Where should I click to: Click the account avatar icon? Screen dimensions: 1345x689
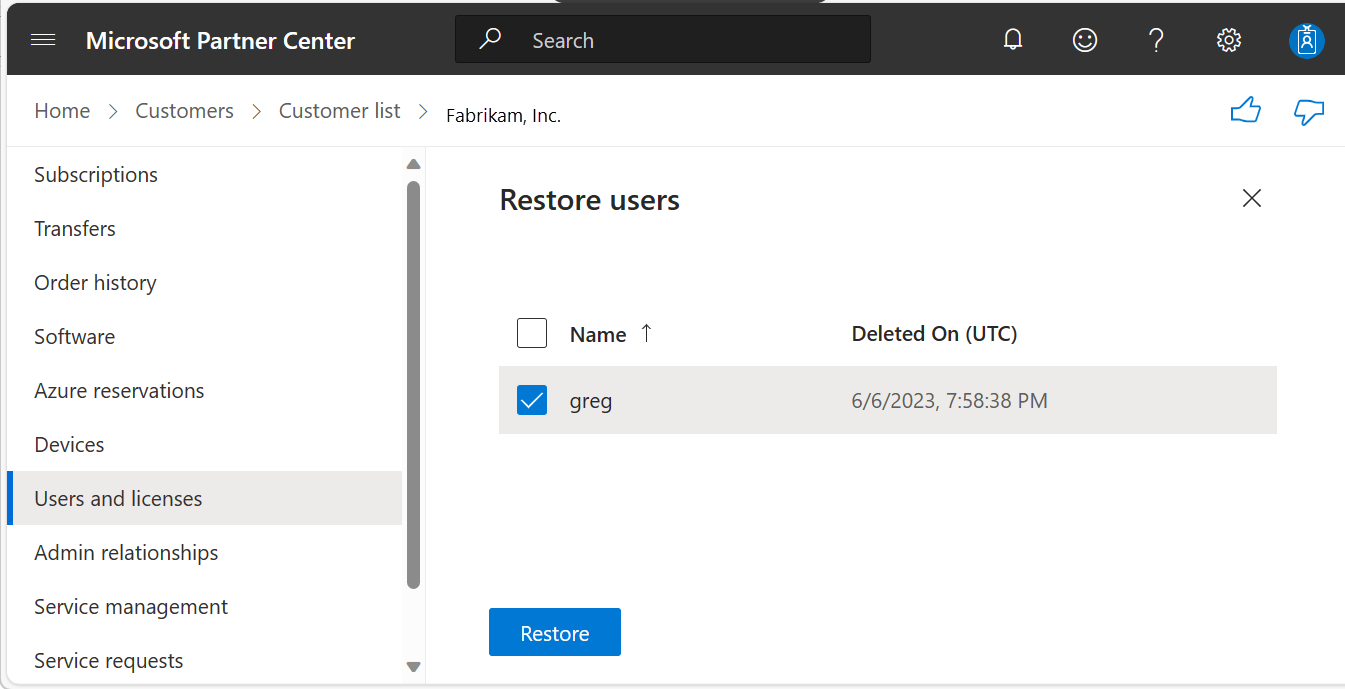click(1306, 40)
